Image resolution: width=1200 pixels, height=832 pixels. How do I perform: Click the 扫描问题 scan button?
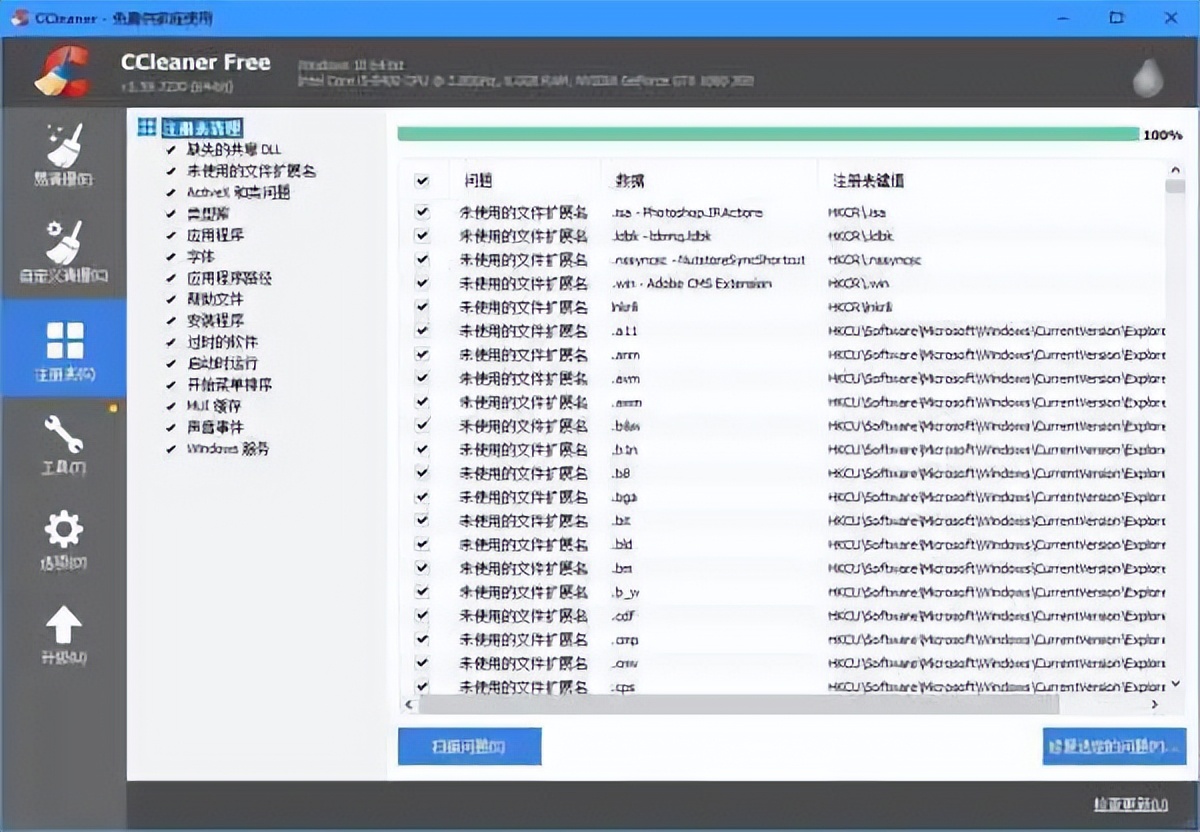point(470,746)
